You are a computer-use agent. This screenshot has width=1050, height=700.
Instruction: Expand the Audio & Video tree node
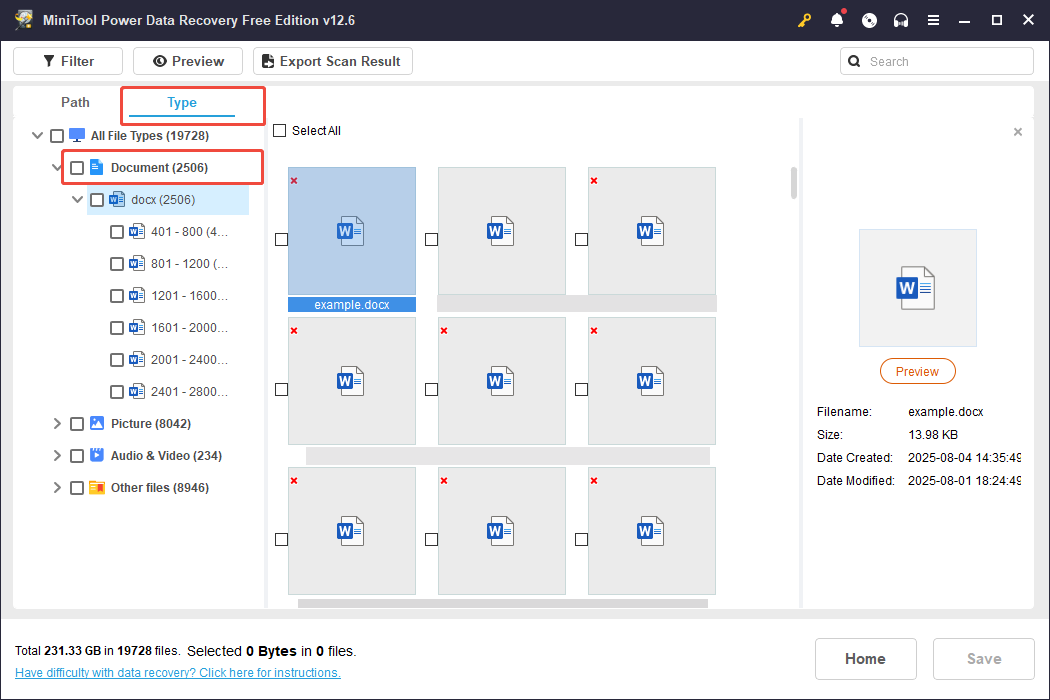click(57, 456)
